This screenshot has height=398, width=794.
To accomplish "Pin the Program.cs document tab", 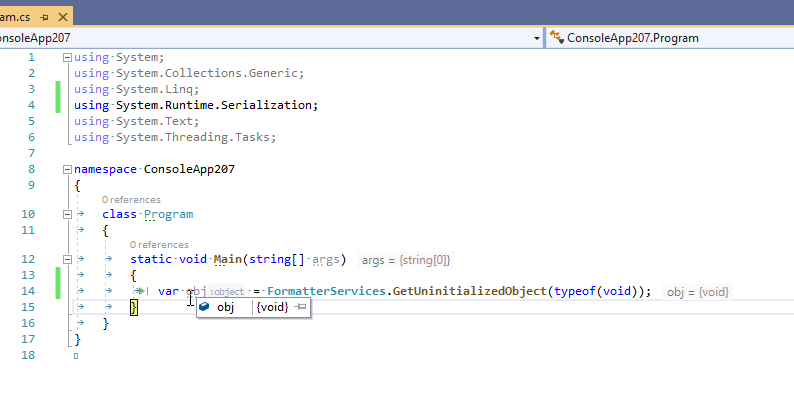I will [45, 17].
